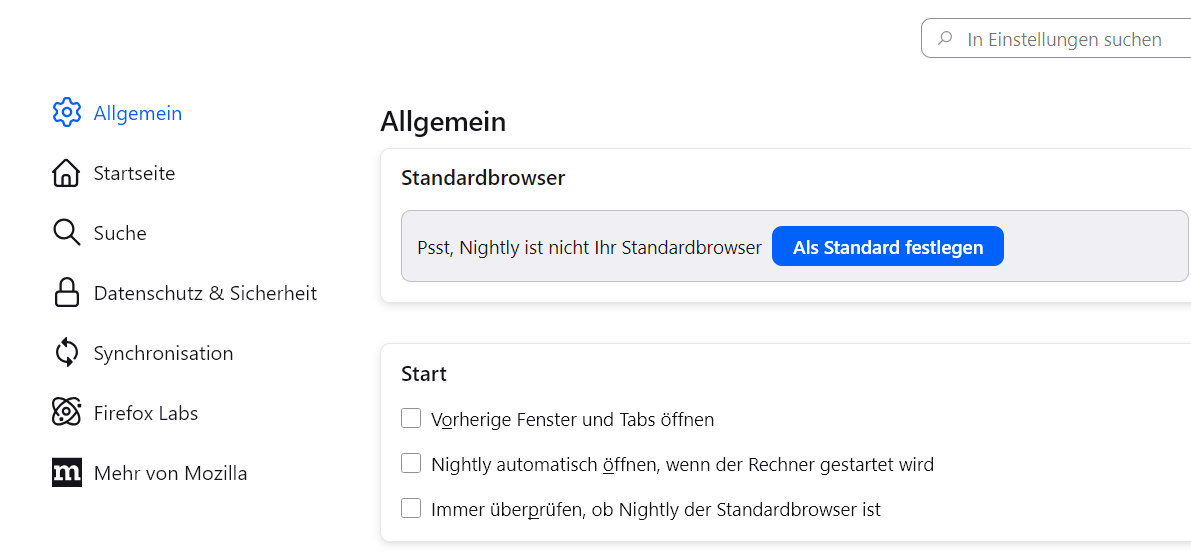The image size is (1191, 555).
Task: Switch to Datenschutz & Sicherheit section
Action: pyautogui.click(x=205, y=293)
